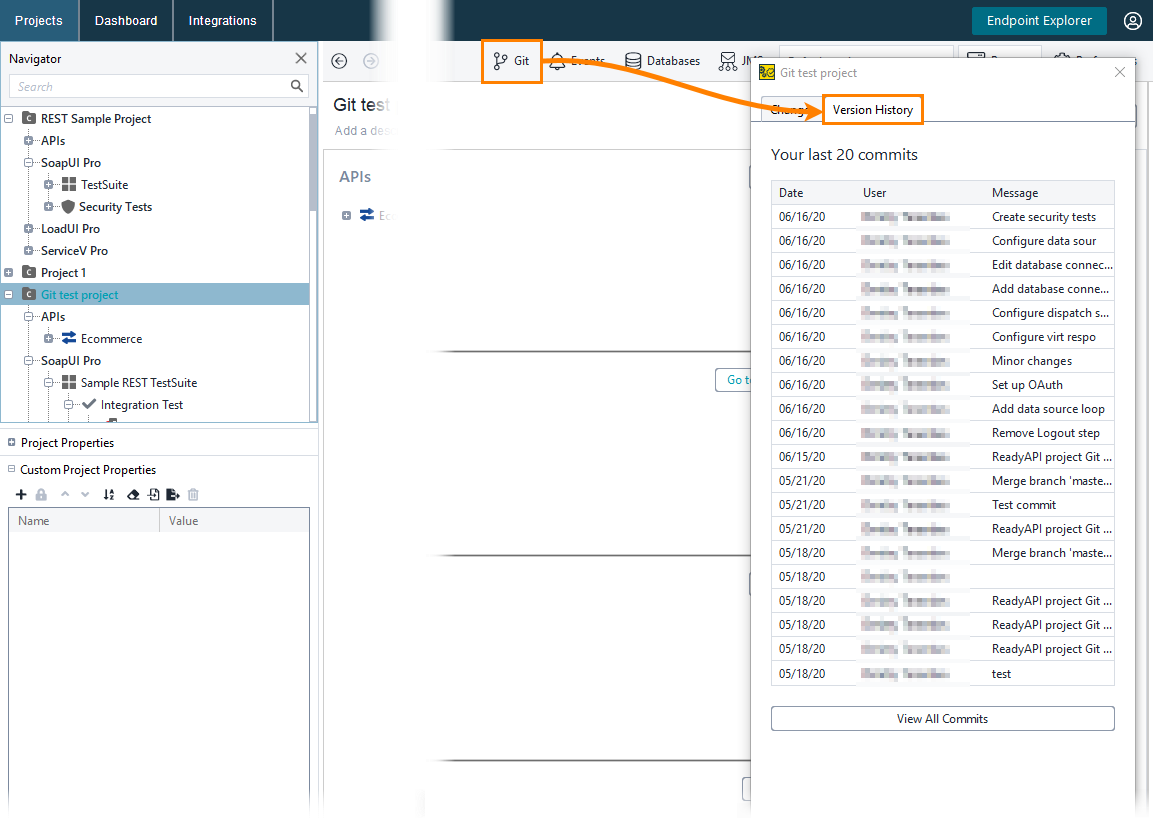
Task: Select the lowercase 'test' commit row
Action: coord(943,673)
